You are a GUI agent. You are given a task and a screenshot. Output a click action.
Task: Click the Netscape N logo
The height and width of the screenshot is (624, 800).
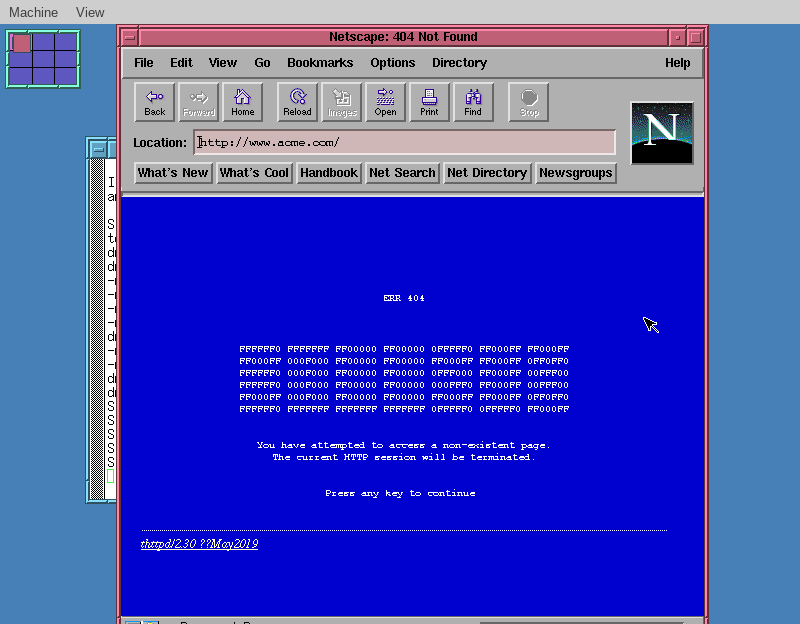tap(662, 133)
